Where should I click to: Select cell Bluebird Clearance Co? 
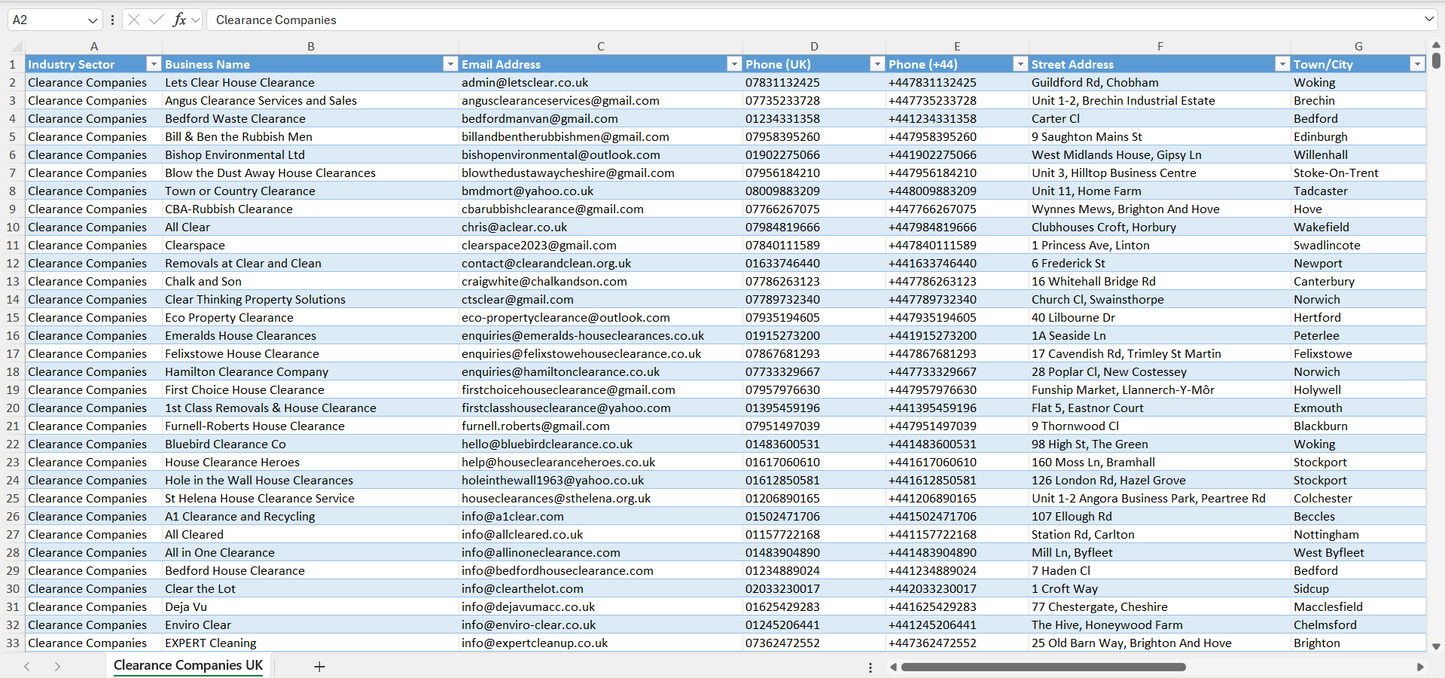pyautogui.click(x=311, y=444)
